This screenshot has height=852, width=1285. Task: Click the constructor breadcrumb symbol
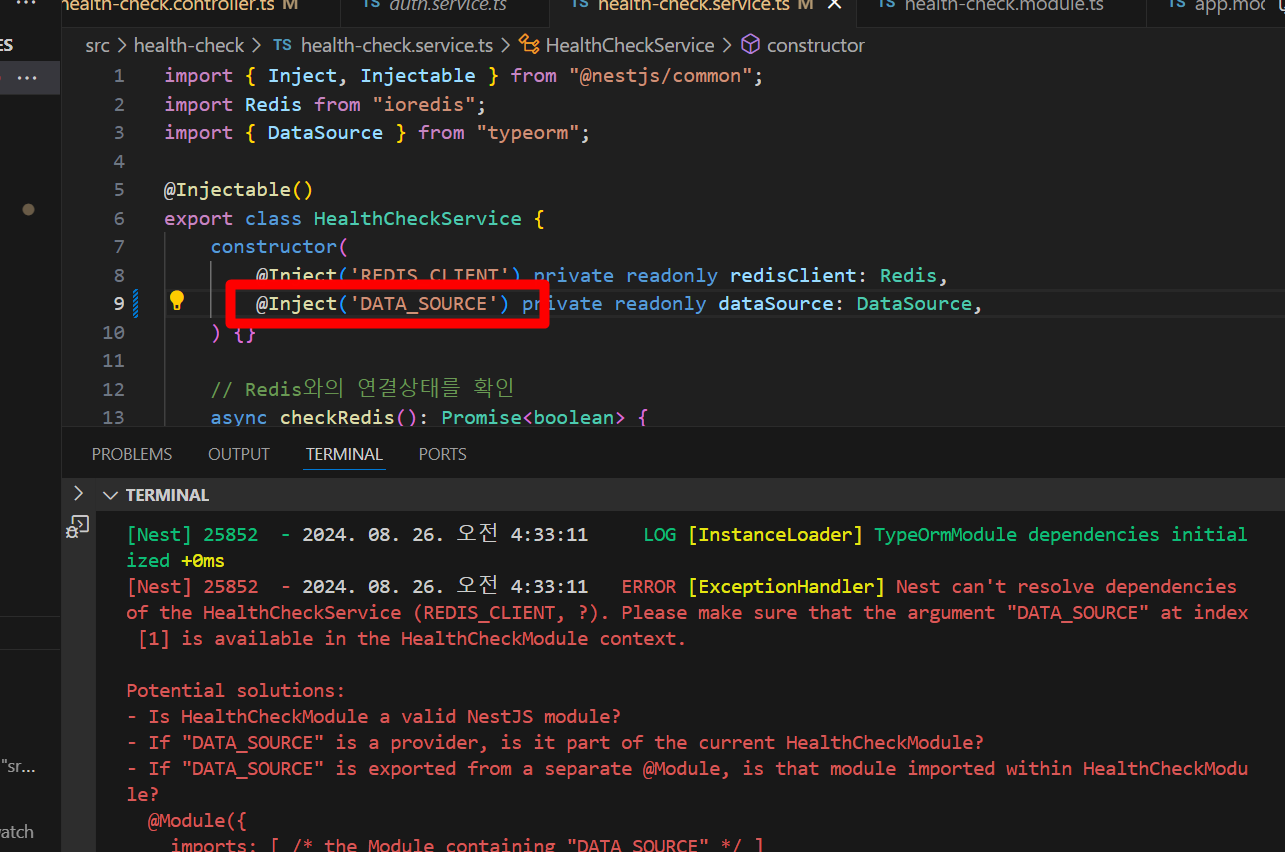pos(803,45)
